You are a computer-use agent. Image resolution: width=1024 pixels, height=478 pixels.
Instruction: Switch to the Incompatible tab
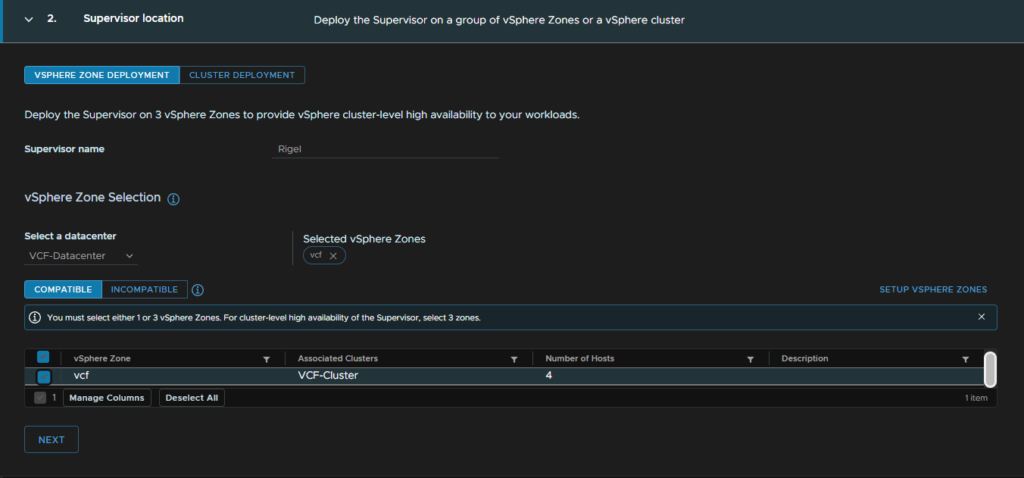[x=144, y=289]
